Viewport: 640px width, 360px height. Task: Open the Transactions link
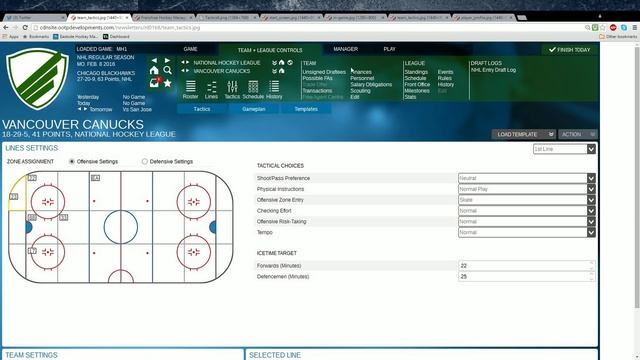(317, 91)
